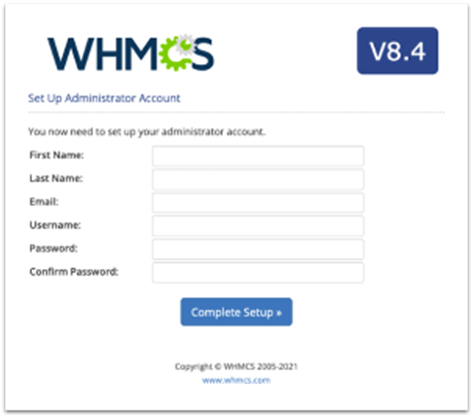Focus the Last Name input field
Image resolution: width=473 pixels, height=417 pixels.
[x=258, y=179]
